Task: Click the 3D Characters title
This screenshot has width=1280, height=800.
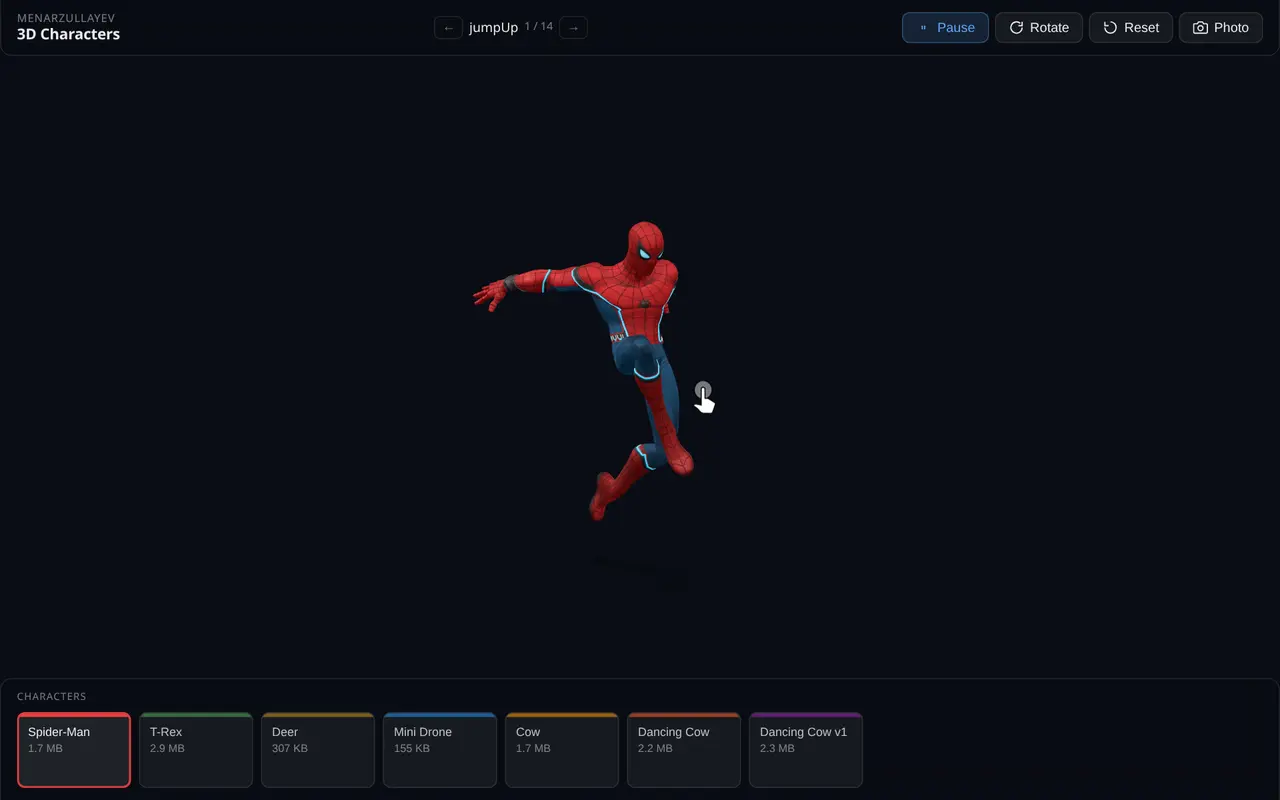Action: coord(68,34)
